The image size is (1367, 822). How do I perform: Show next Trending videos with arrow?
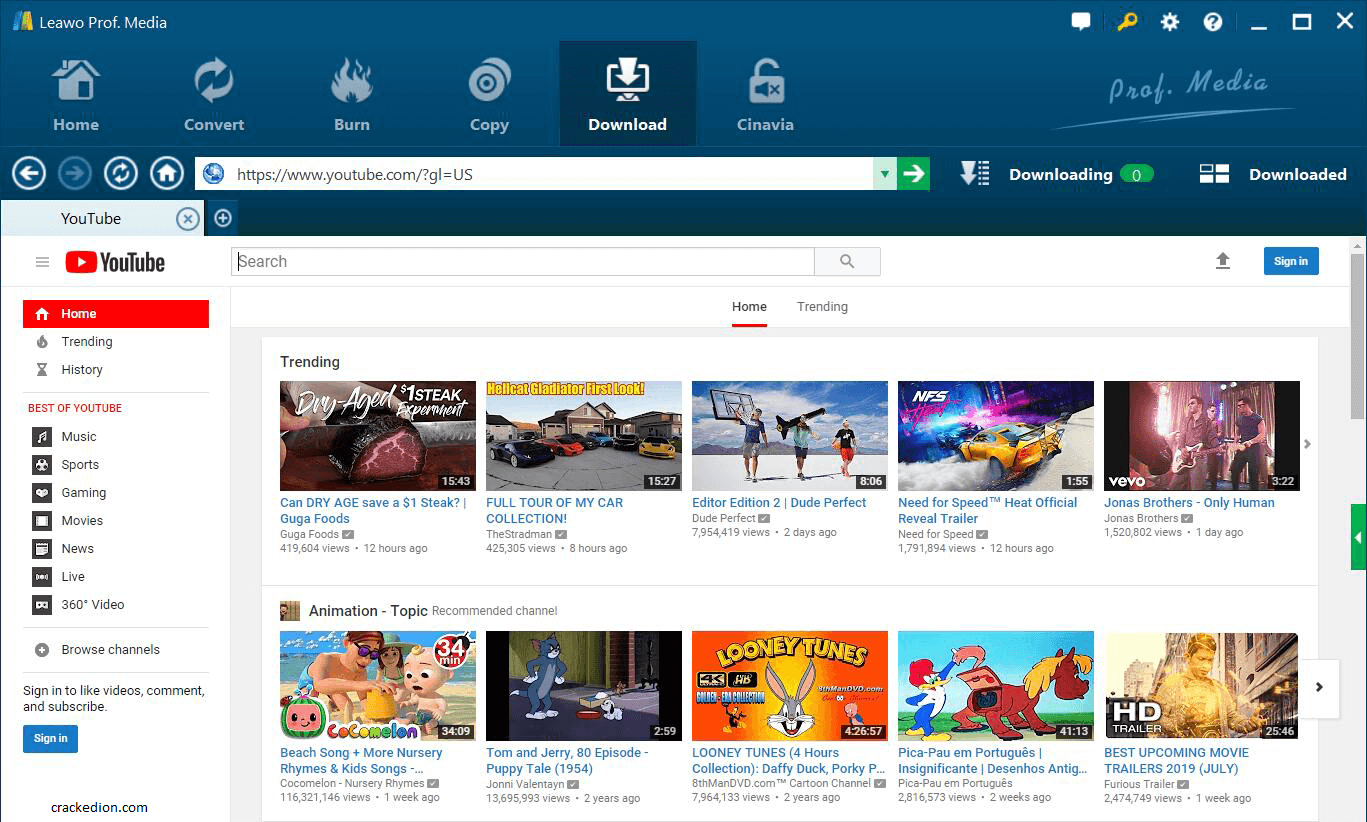pyautogui.click(x=1307, y=443)
